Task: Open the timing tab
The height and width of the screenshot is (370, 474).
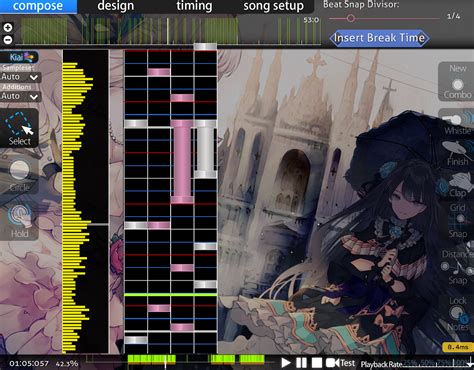Action: [x=194, y=6]
